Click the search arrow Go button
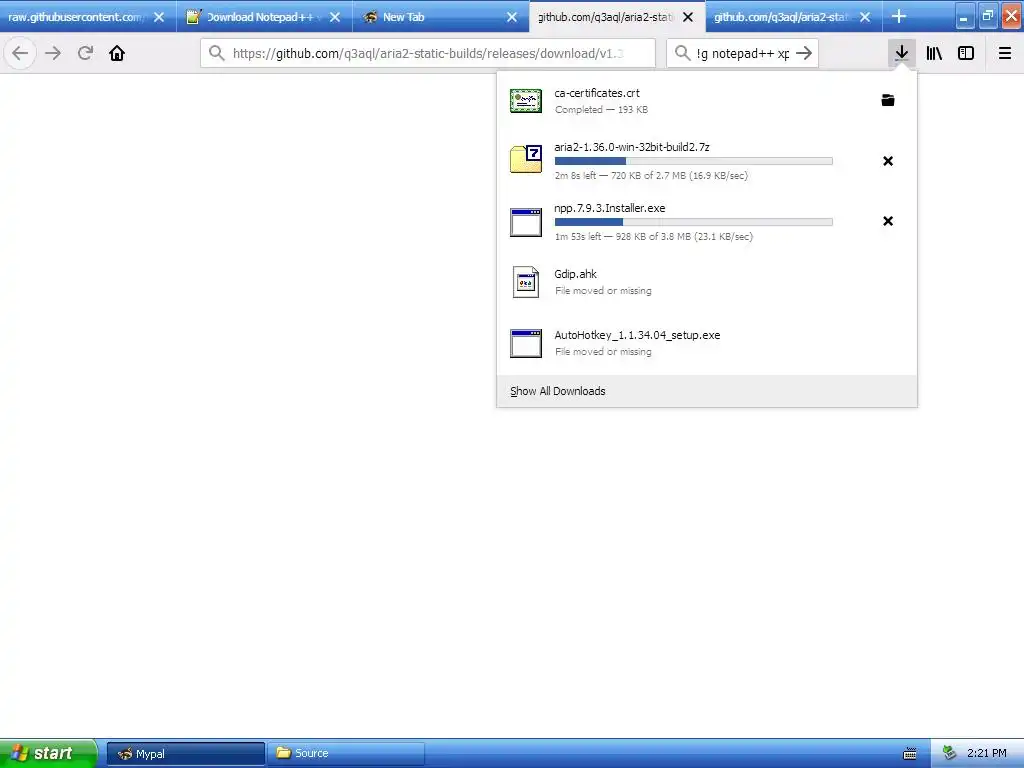The height and width of the screenshot is (768, 1024). click(x=804, y=53)
